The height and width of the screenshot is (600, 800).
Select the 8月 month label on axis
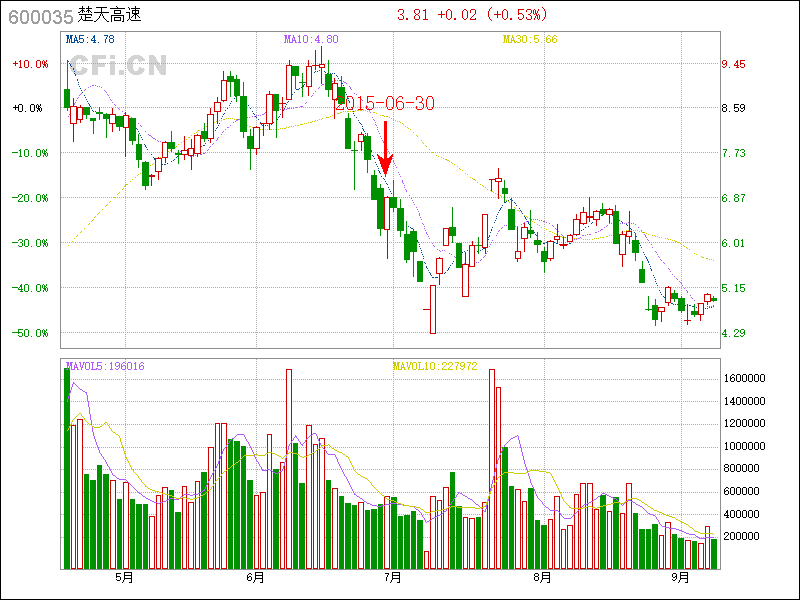(x=543, y=577)
